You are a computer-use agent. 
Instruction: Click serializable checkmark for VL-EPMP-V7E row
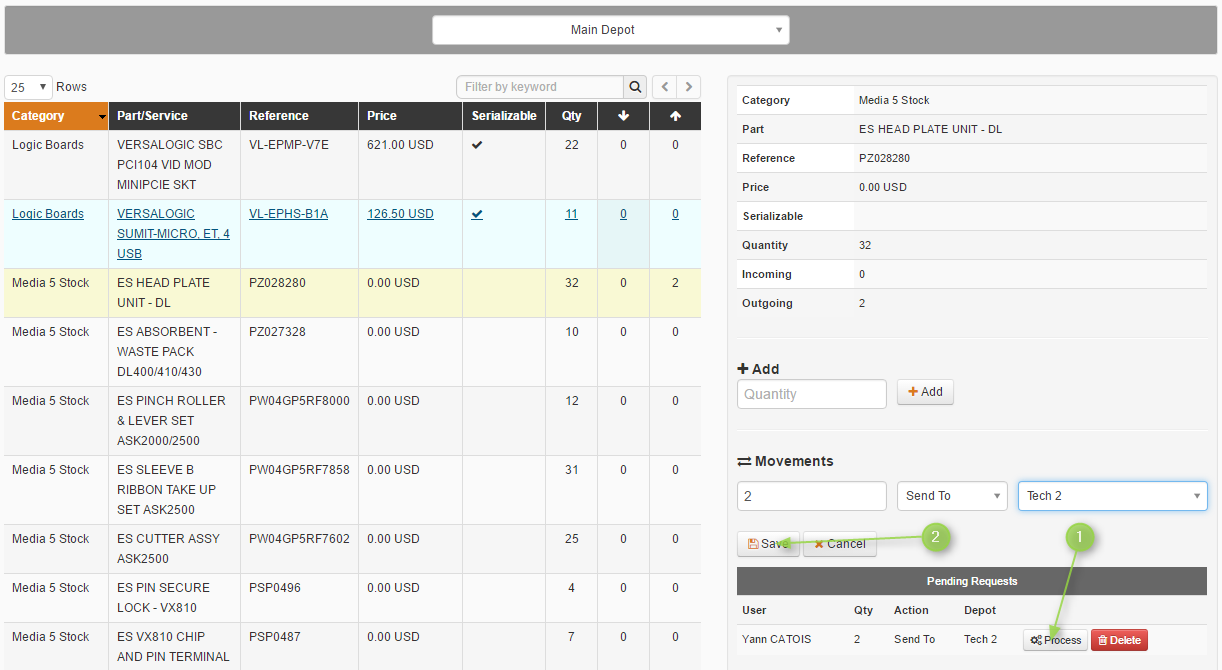tap(477, 145)
